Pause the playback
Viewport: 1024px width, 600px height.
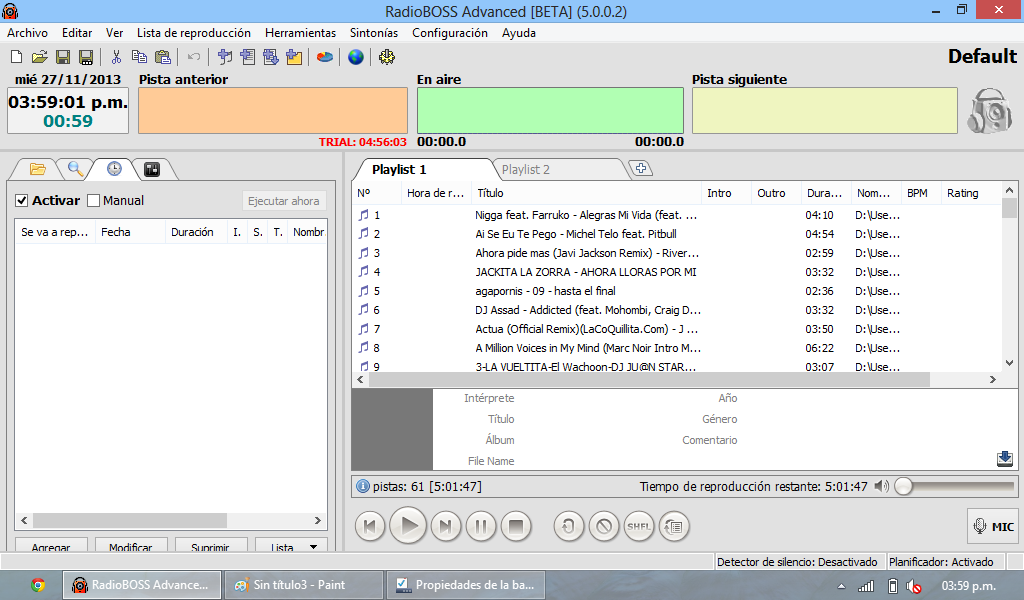481,526
